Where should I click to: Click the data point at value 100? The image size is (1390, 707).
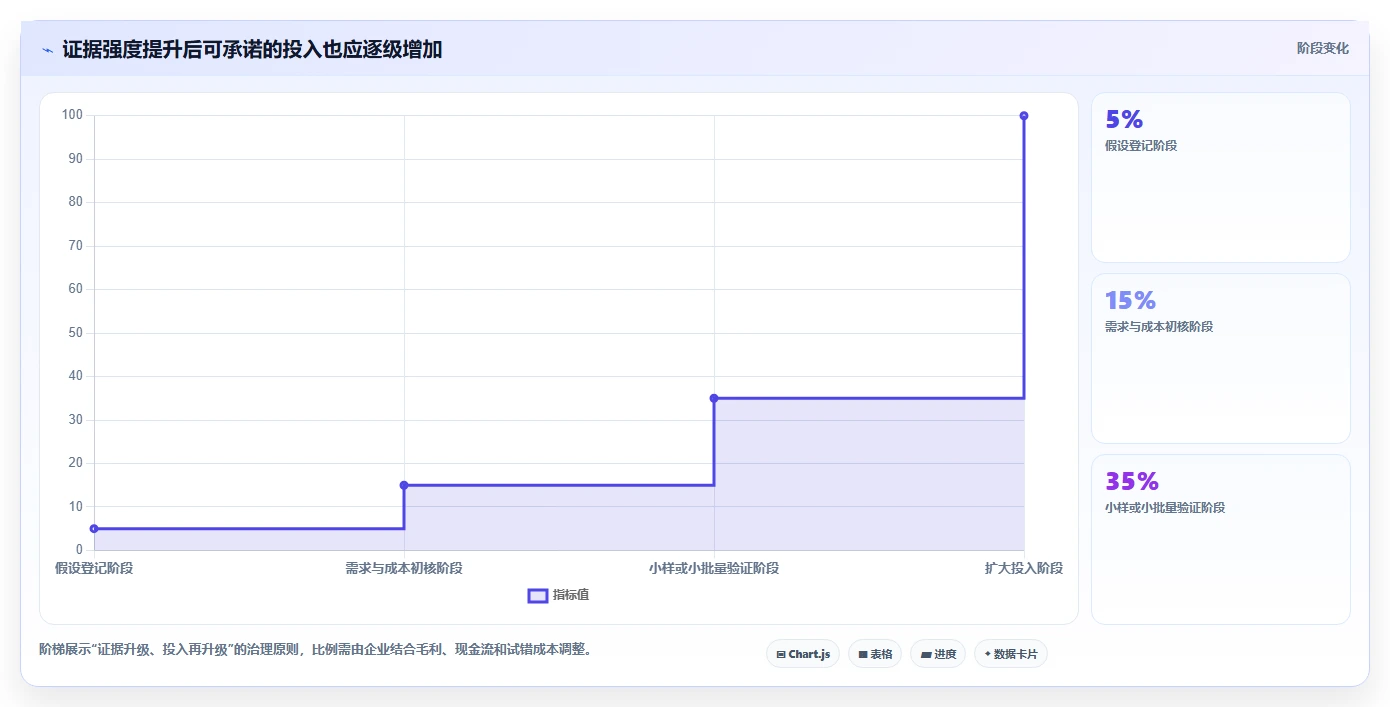1024,116
